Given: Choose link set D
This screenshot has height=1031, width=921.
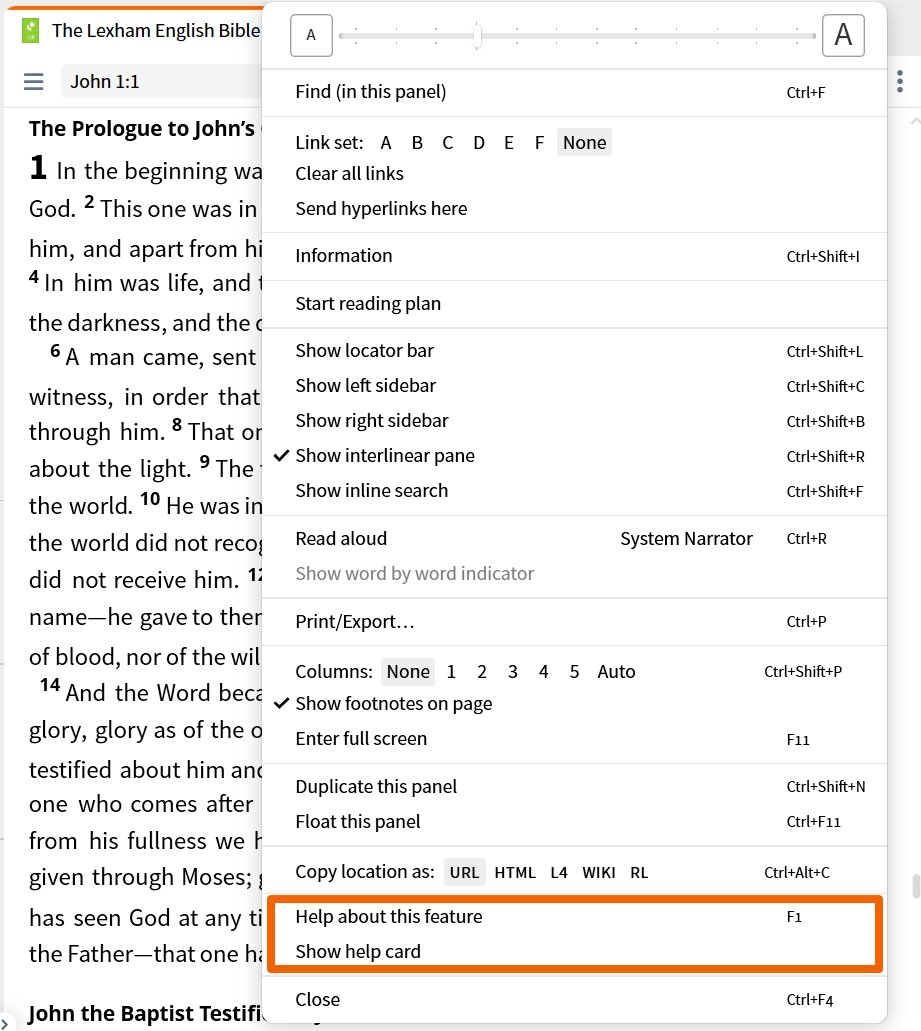Looking at the screenshot, I should (479, 143).
